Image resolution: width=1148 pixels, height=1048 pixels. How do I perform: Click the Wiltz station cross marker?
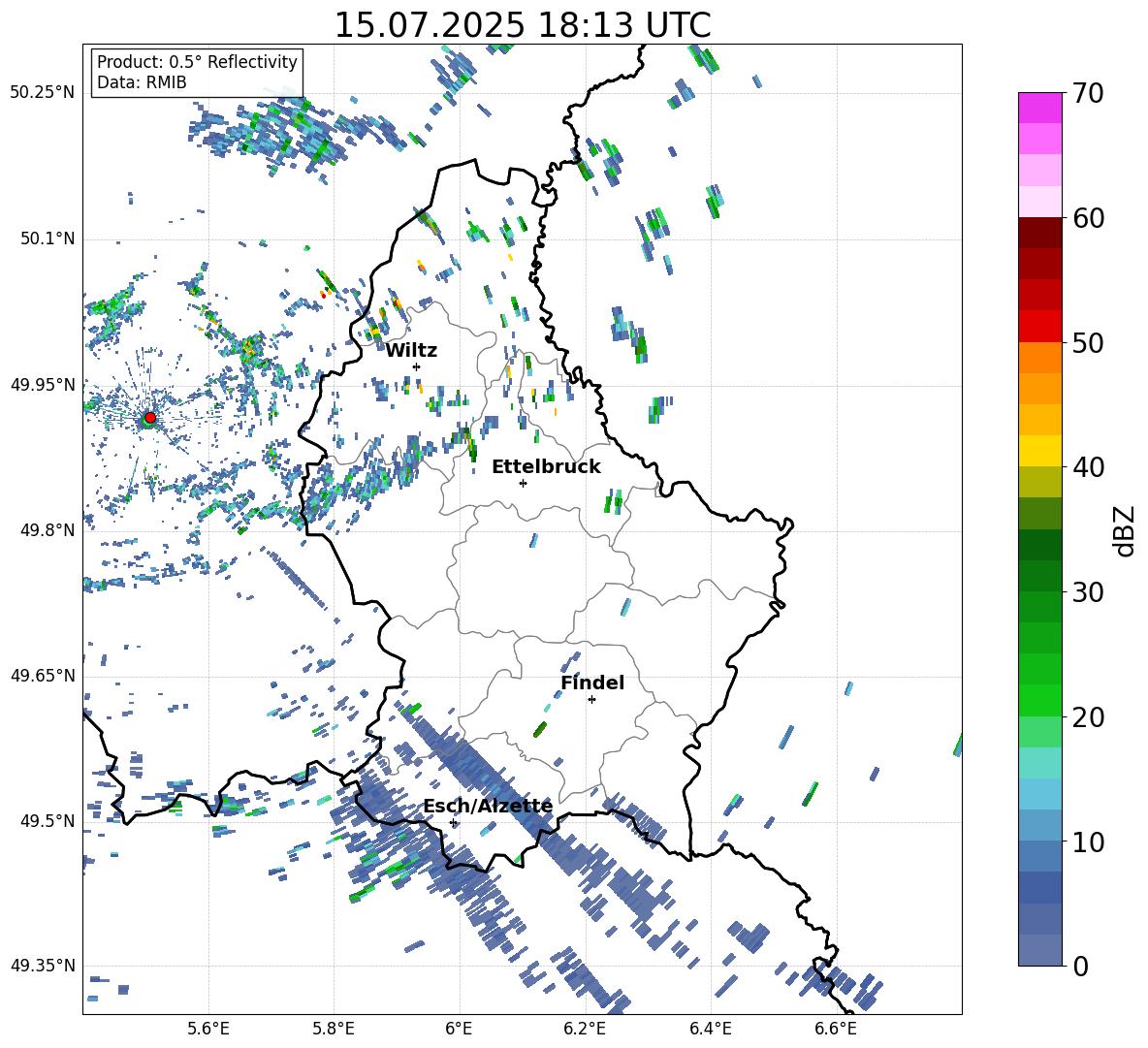point(417,366)
